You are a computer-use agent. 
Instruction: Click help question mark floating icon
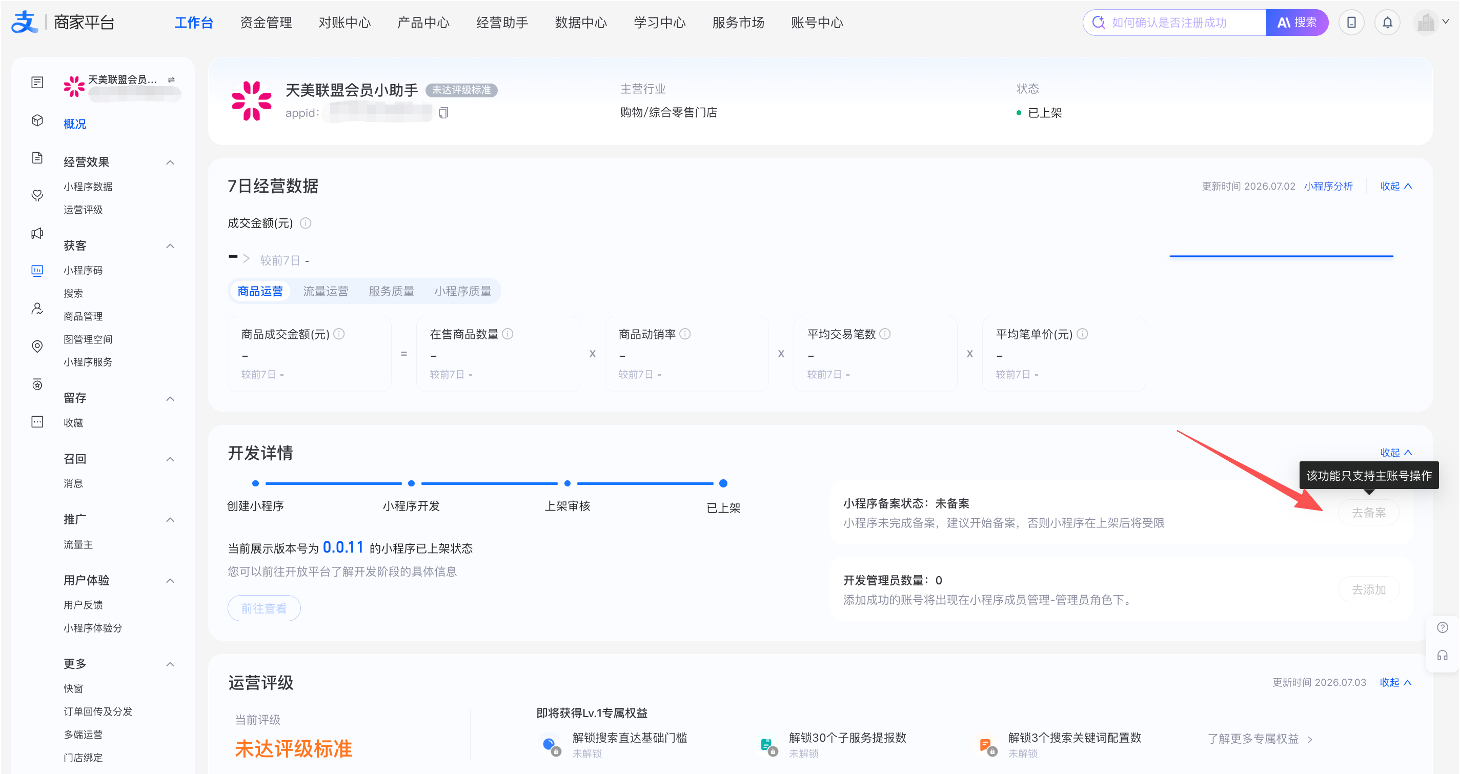[1442, 628]
